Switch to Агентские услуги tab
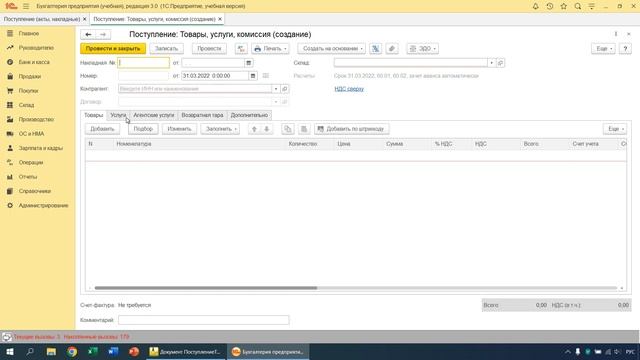The height and width of the screenshot is (360, 640). click(153, 115)
